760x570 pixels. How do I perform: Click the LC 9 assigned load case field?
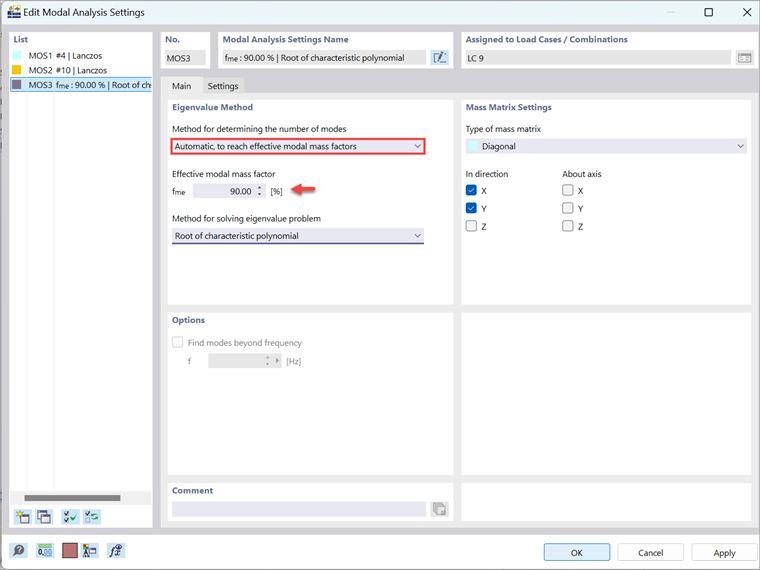pyautogui.click(x=598, y=58)
